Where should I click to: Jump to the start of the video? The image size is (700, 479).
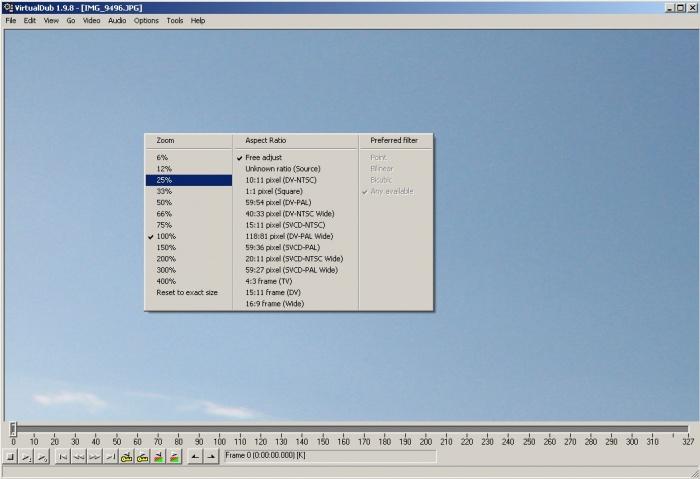click(x=63, y=457)
